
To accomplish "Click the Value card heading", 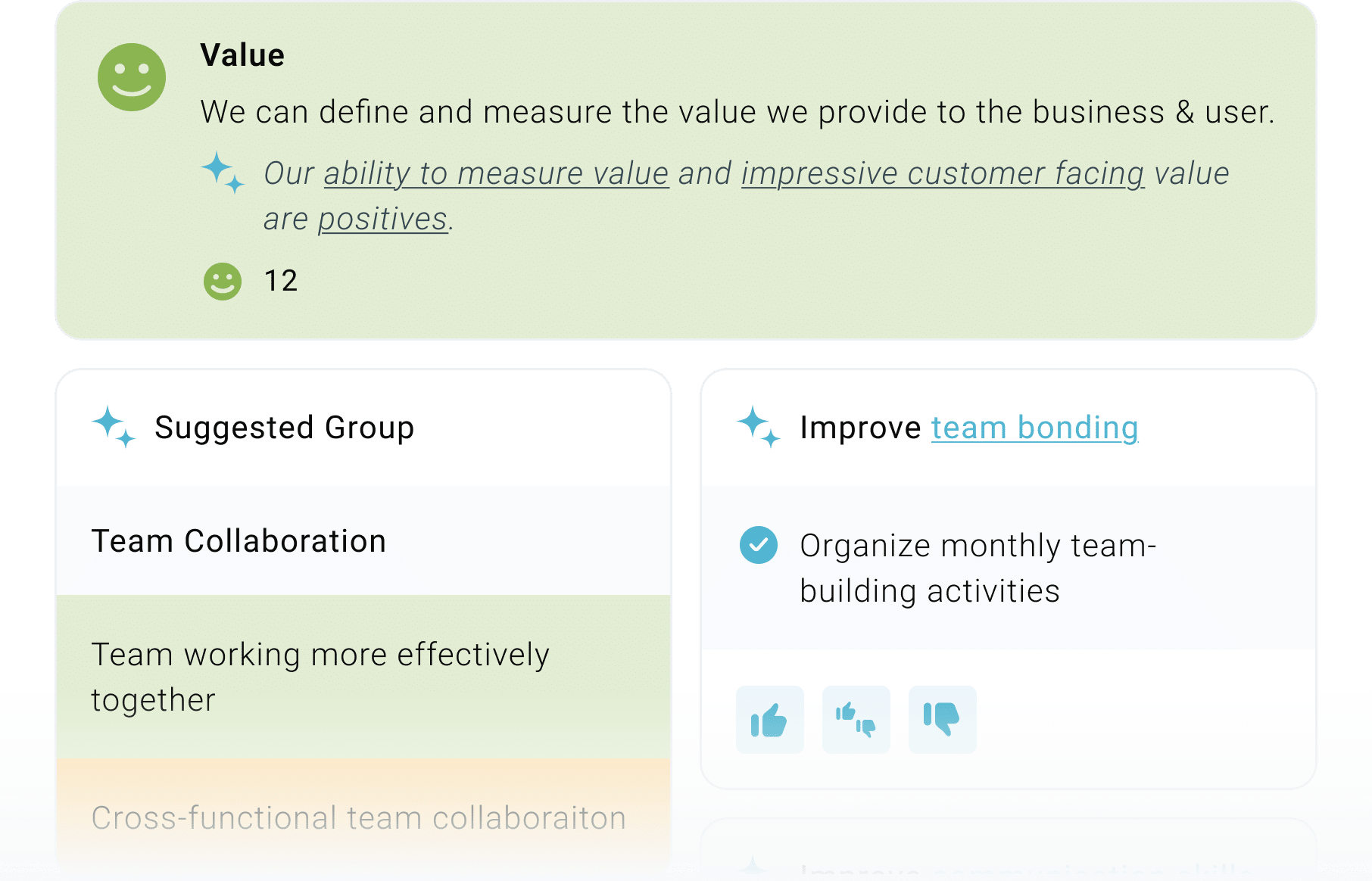I will tap(242, 55).
